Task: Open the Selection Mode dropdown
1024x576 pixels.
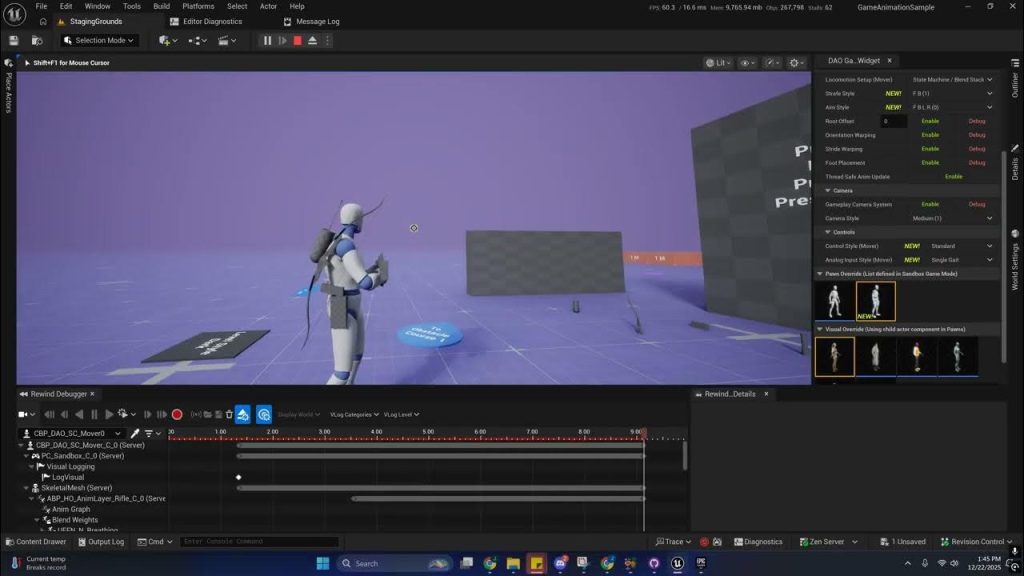Action: click(99, 41)
